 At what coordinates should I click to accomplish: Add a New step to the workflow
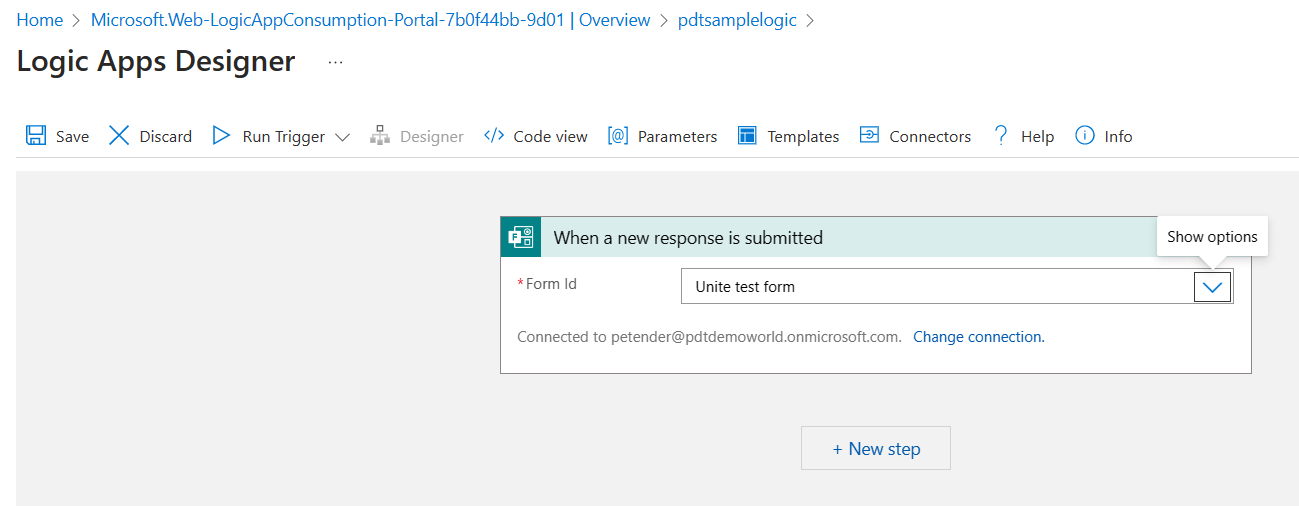pyautogui.click(x=875, y=449)
